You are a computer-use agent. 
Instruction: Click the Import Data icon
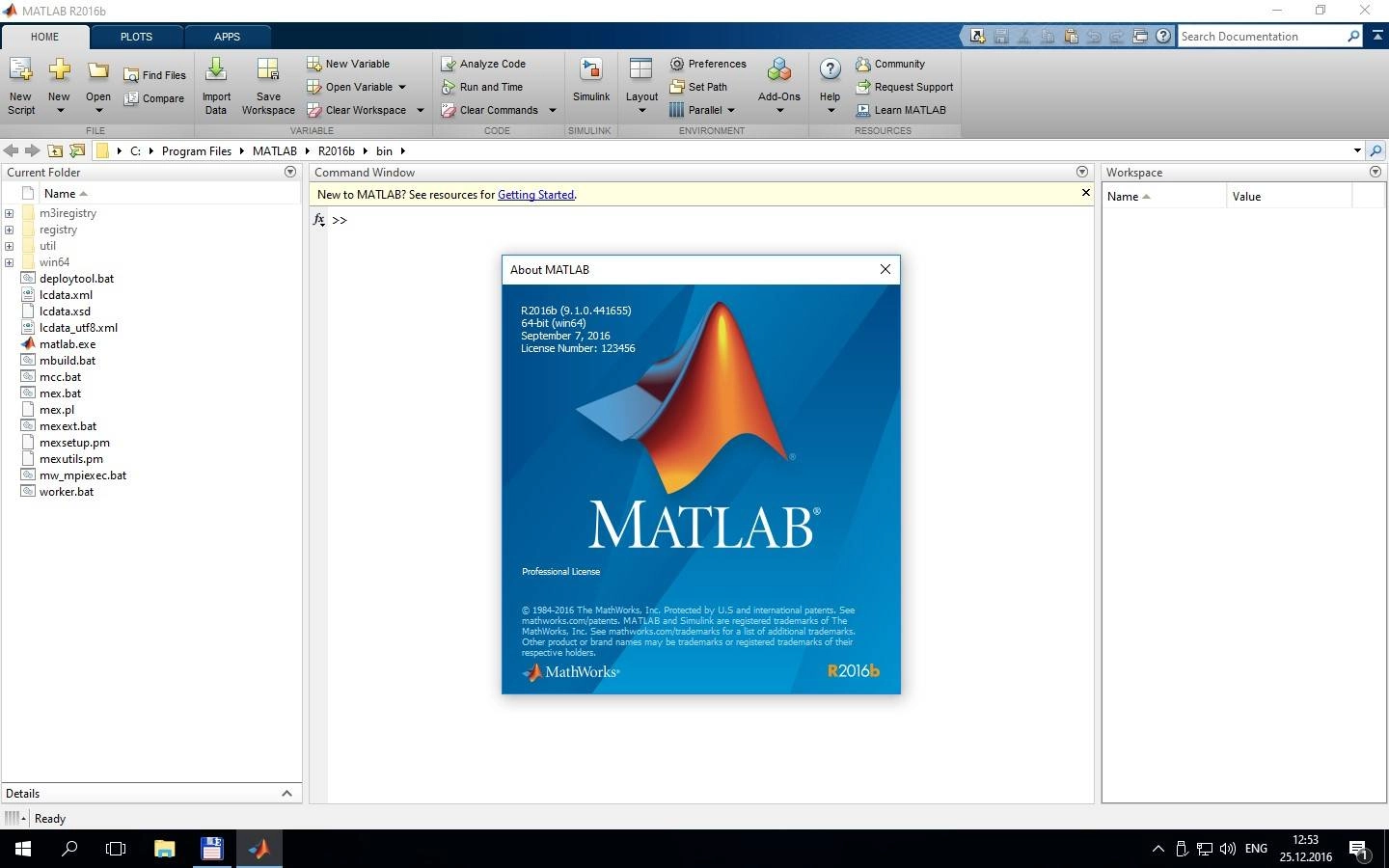tap(216, 69)
